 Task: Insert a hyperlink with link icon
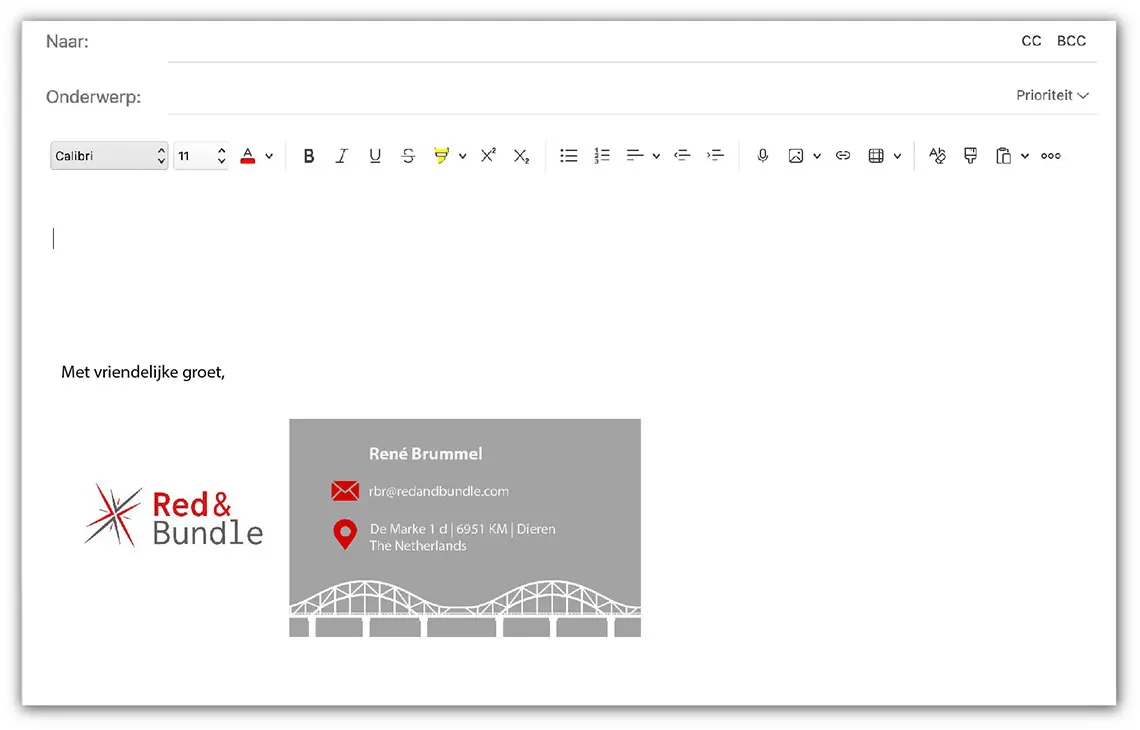click(x=843, y=156)
